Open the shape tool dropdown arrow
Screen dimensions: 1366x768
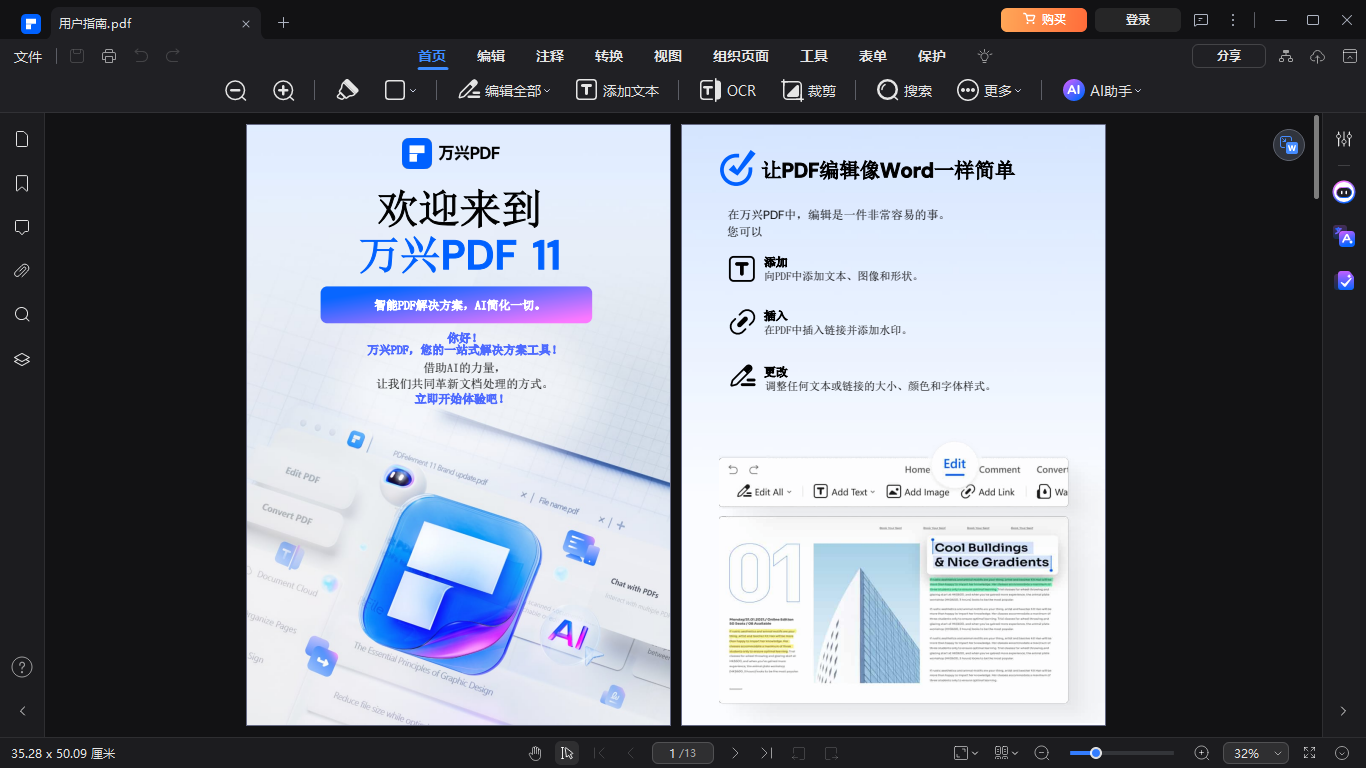(413, 91)
